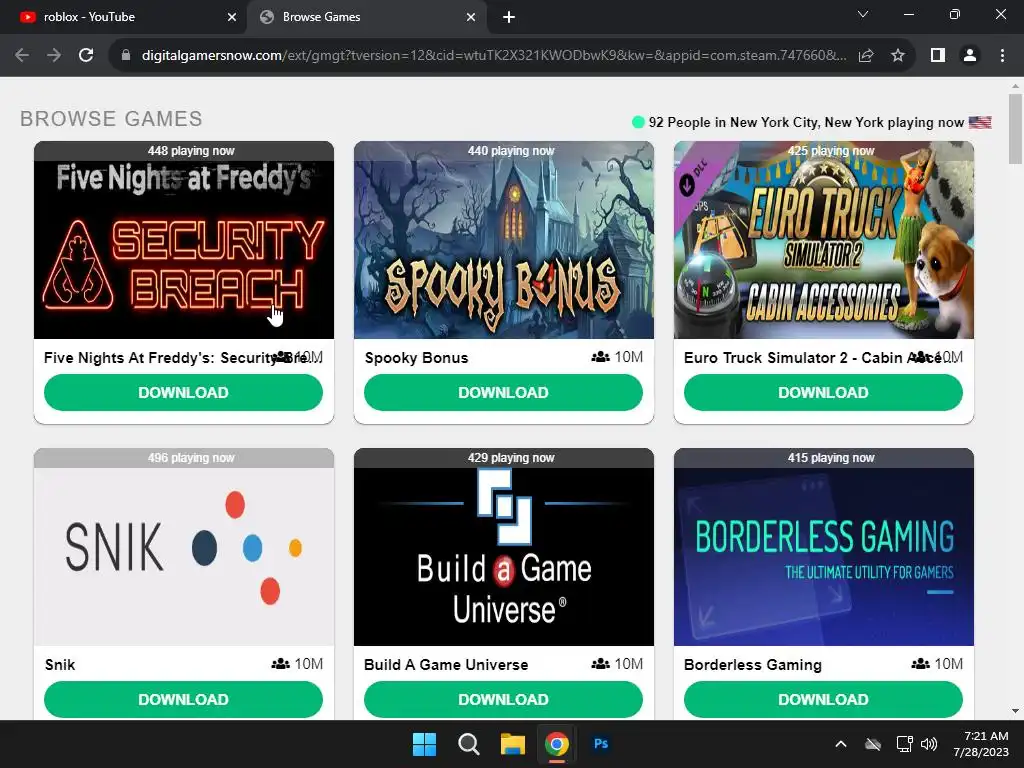
Task: Share this page via share icon
Action: [x=866, y=56]
